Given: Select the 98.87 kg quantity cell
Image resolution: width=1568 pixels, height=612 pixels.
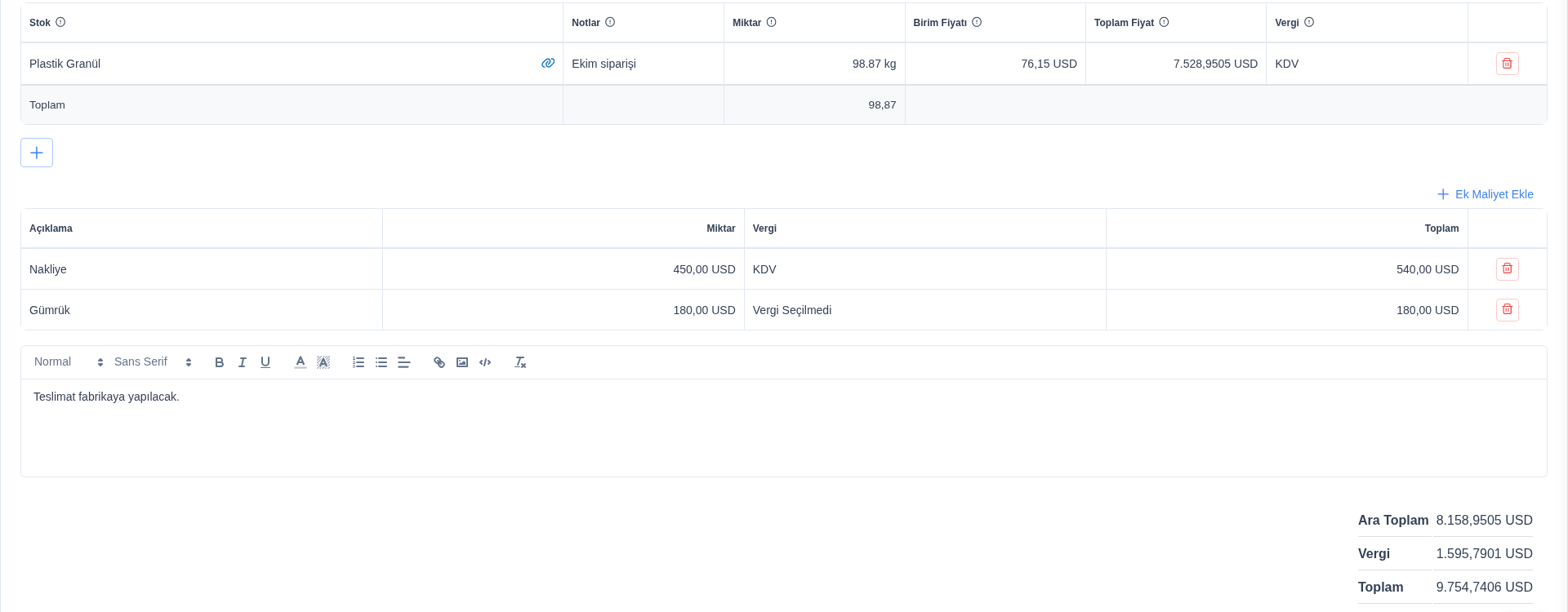Looking at the screenshot, I should pyautogui.click(x=814, y=64).
